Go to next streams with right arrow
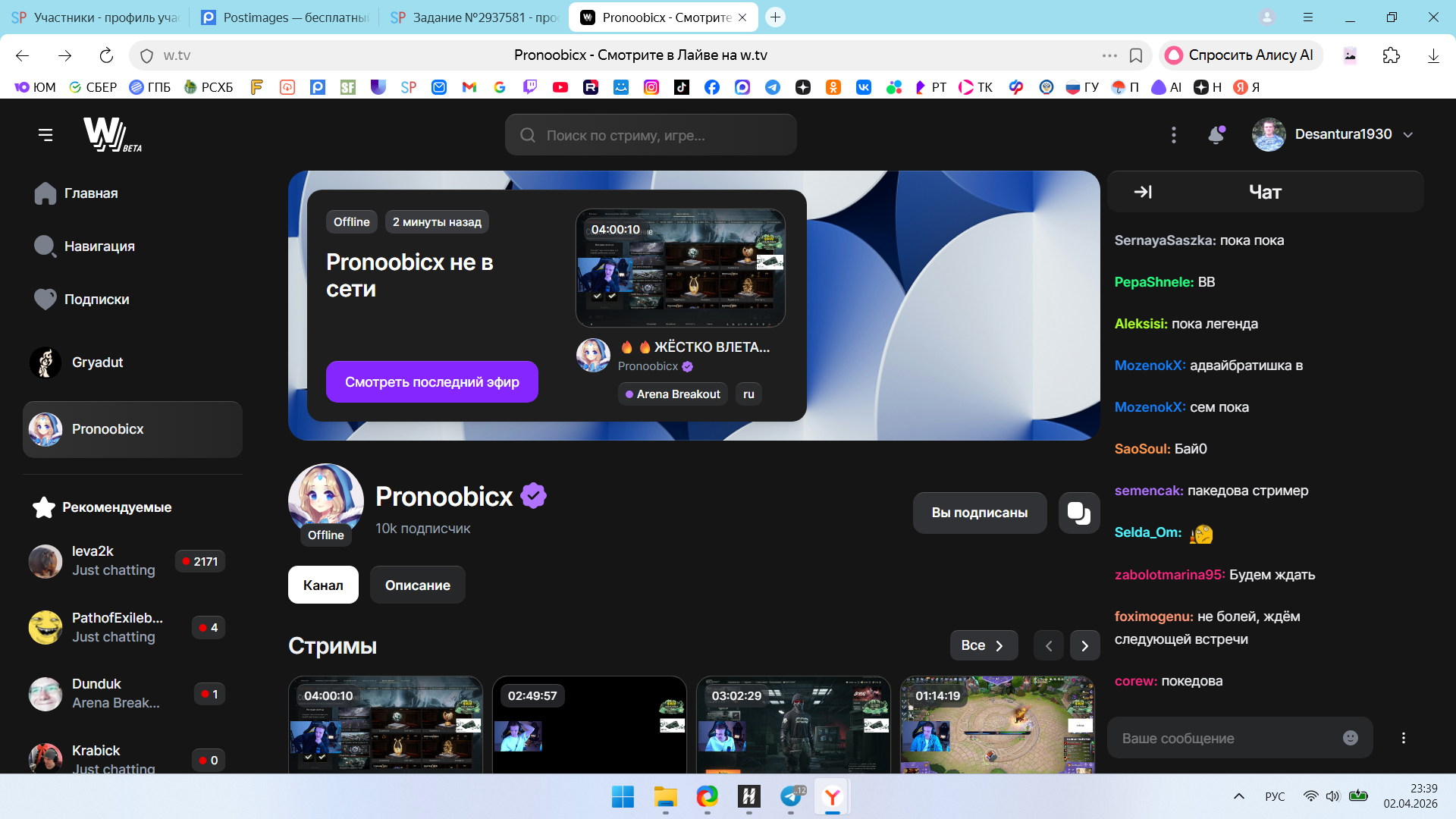 (x=1084, y=645)
